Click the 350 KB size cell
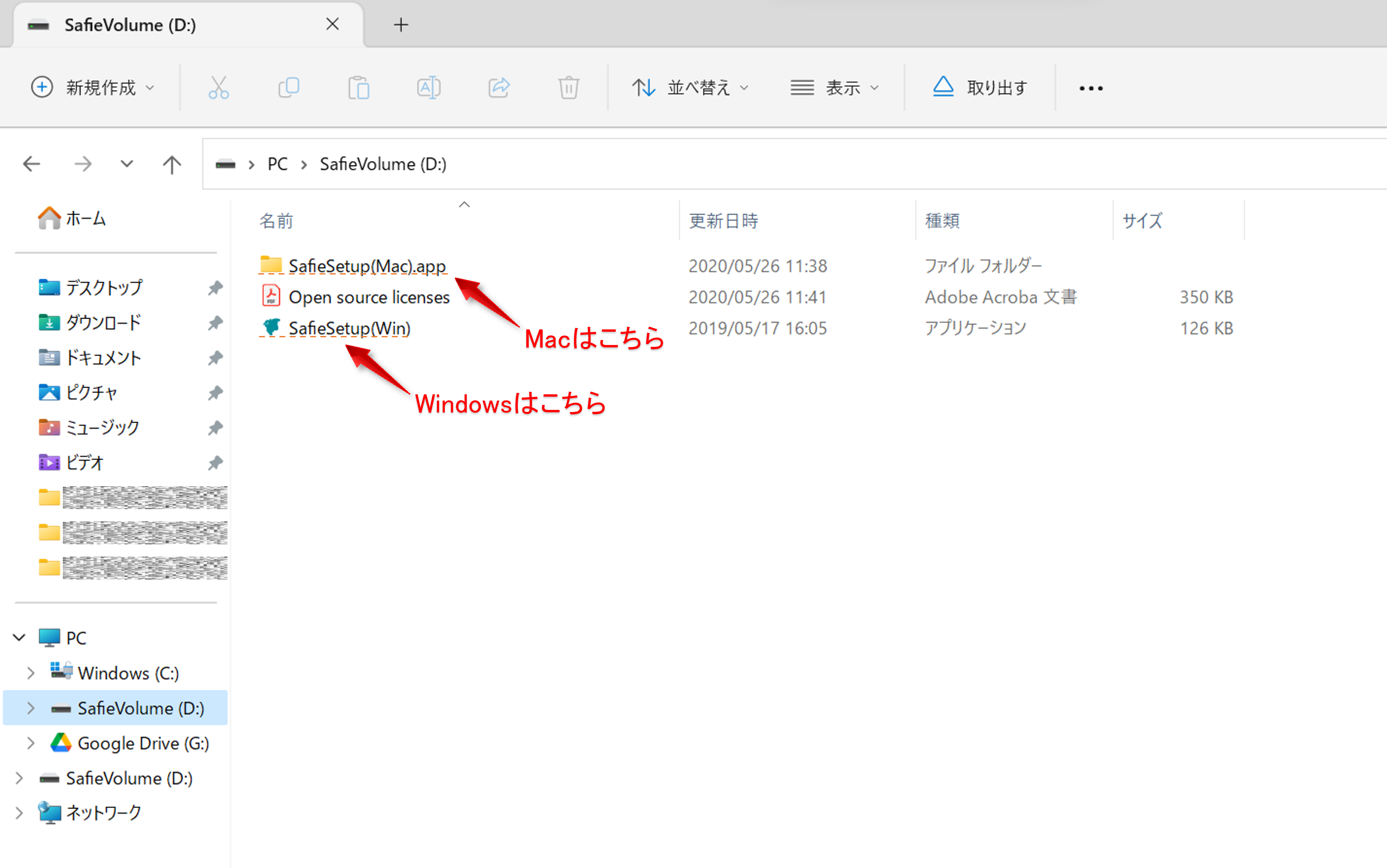The width and height of the screenshot is (1387, 868). (1206, 297)
